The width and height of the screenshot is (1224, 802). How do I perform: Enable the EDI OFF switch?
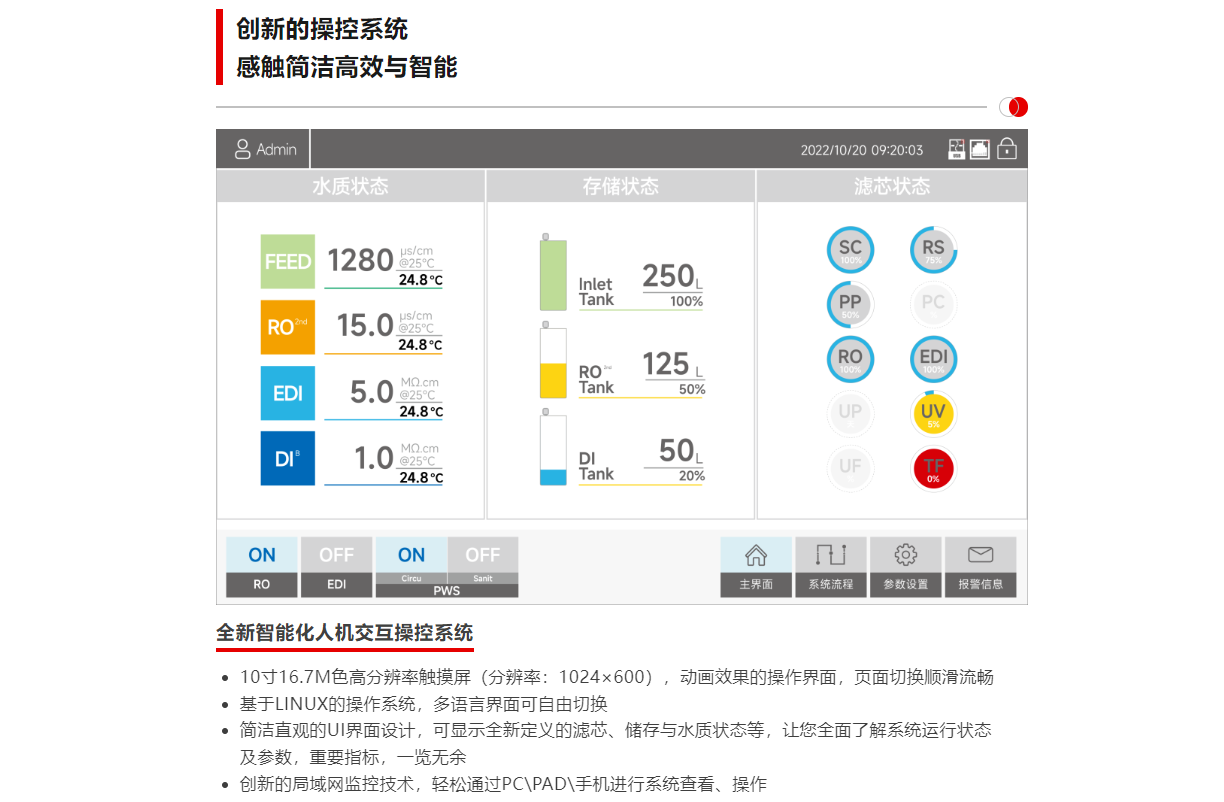(336, 554)
